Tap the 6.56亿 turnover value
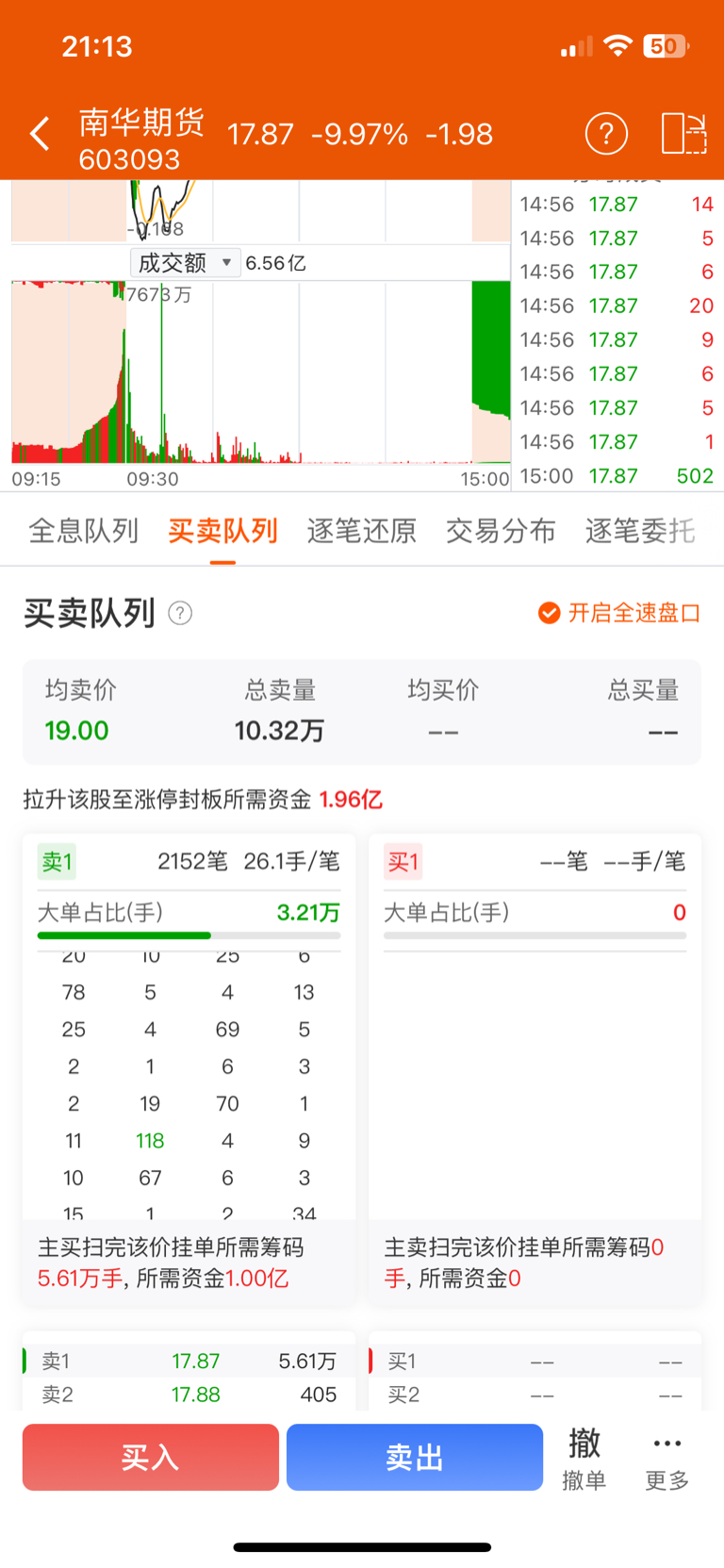Viewport: 724px width, 1568px height. click(275, 263)
